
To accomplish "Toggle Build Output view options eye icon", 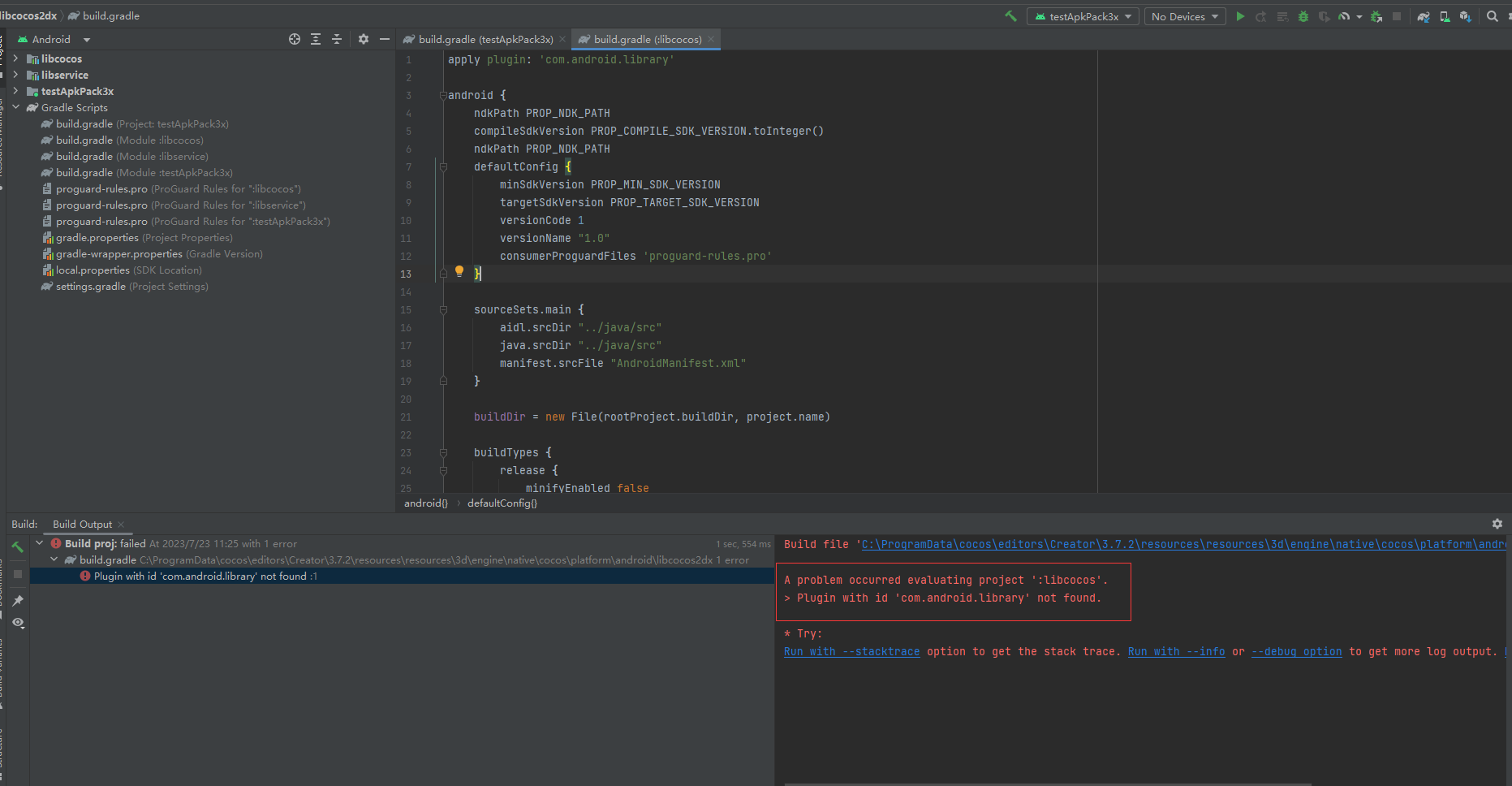I will click(17, 624).
